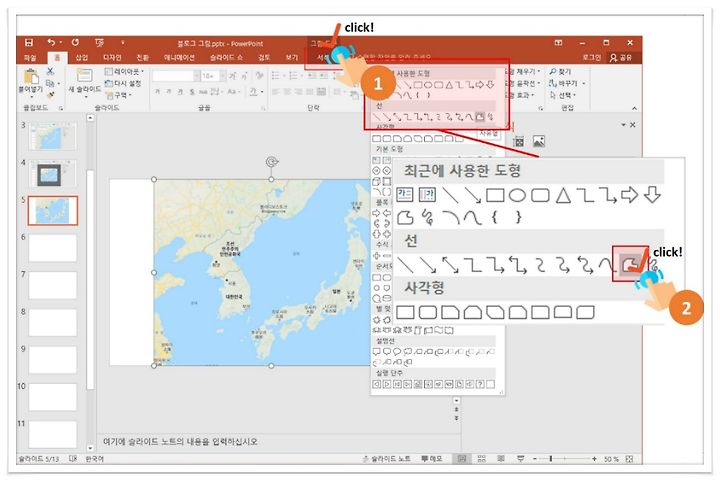Open the 선택 select dropdown in editing group
Image resolution: width=720 pixels, height=480 pixels.
(x=562, y=95)
